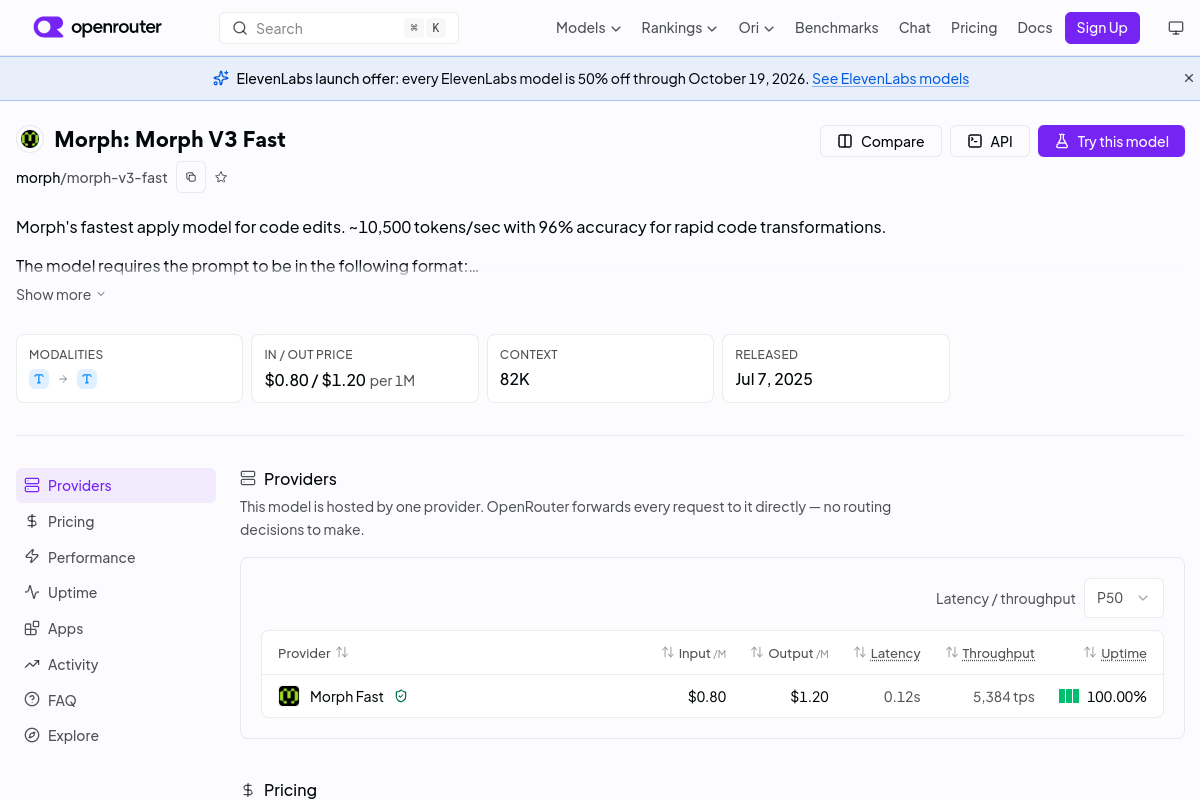Image resolution: width=1200 pixels, height=800 pixels.
Task: Click the 82K context value
Action: pos(515,379)
